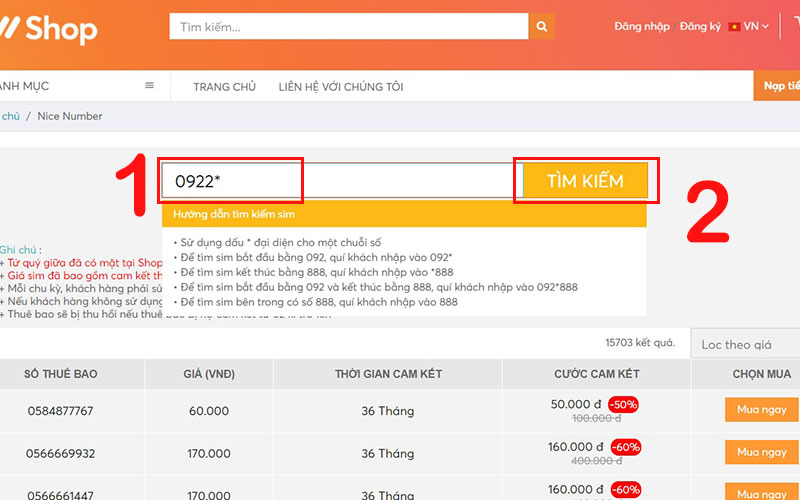Click the 36 Tháng cell for 0584877767
Image resolution: width=800 pixels, height=500 pixels.
click(x=388, y=411)
